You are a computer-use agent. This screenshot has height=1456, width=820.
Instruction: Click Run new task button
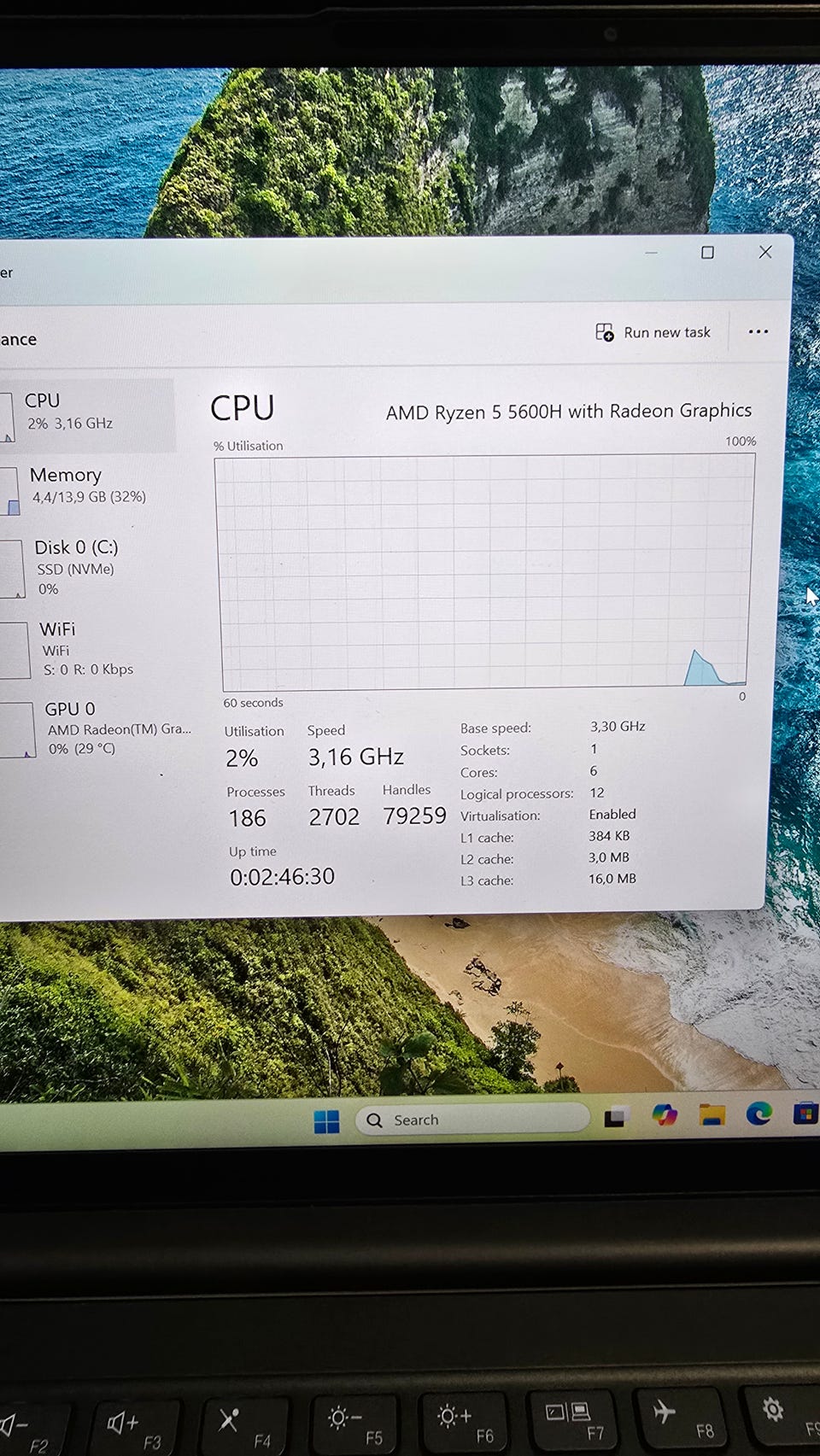[x=653, y=332]
